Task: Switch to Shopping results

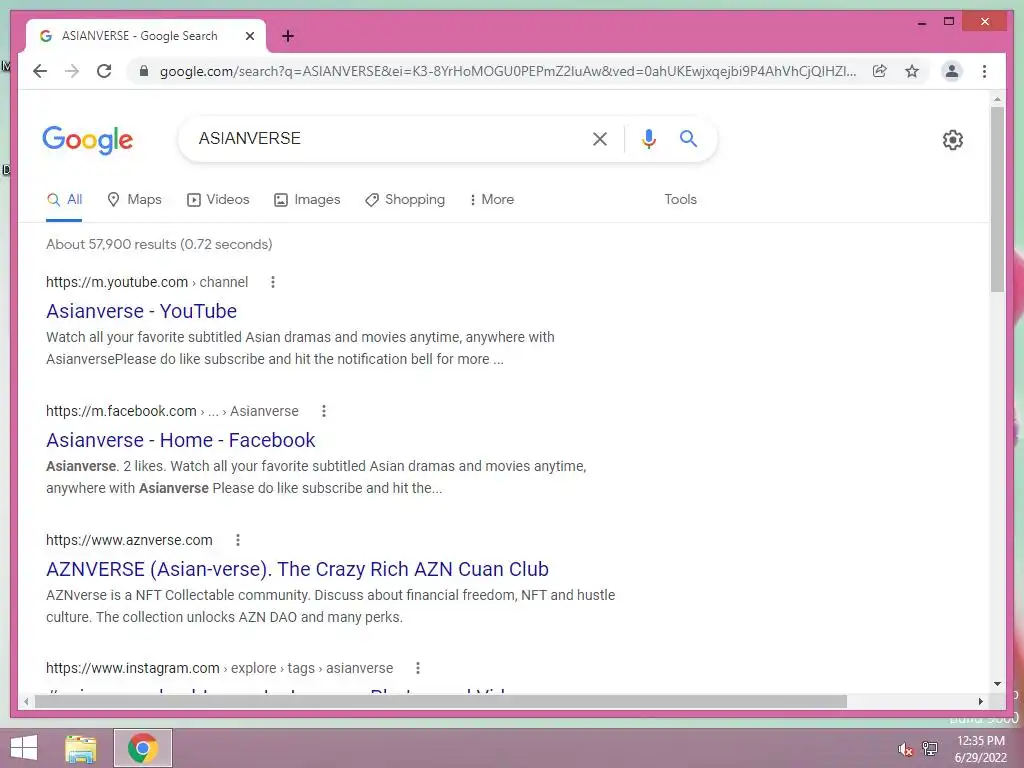Action: tap(405, 200)
